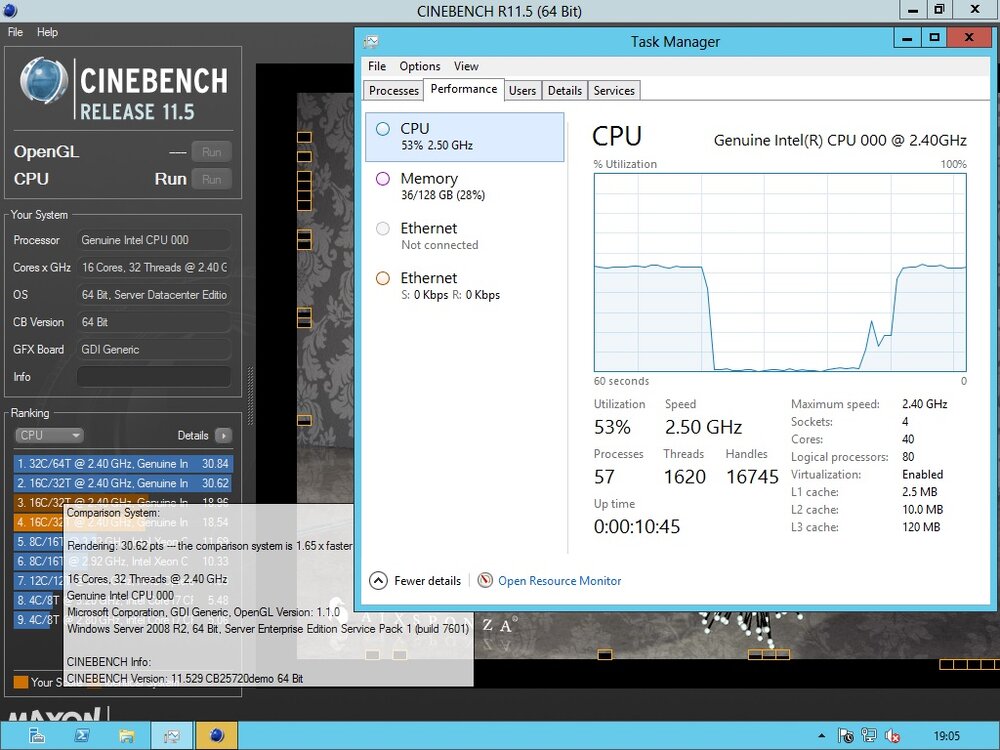Click the Cinebench title bar sphere icon
The width and height of the screenshot is (1000, 750).
point(10,10)
